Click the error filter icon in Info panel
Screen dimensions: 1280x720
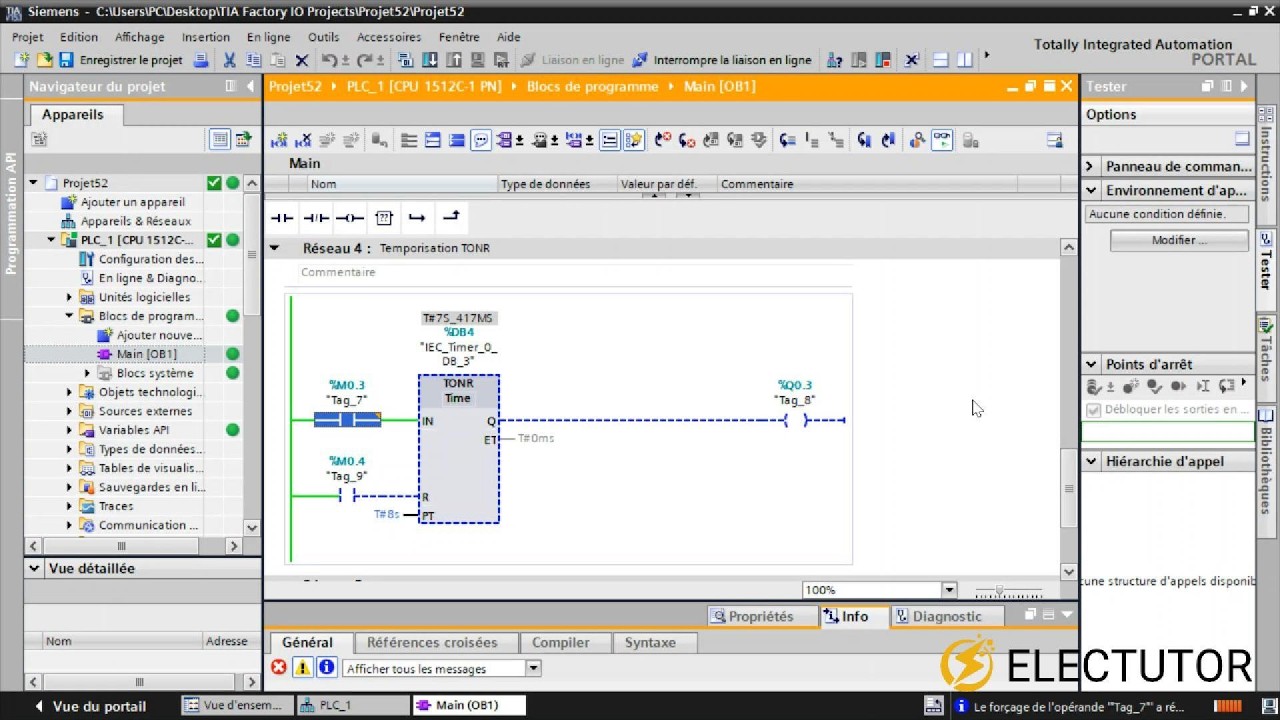click(279, 668)
